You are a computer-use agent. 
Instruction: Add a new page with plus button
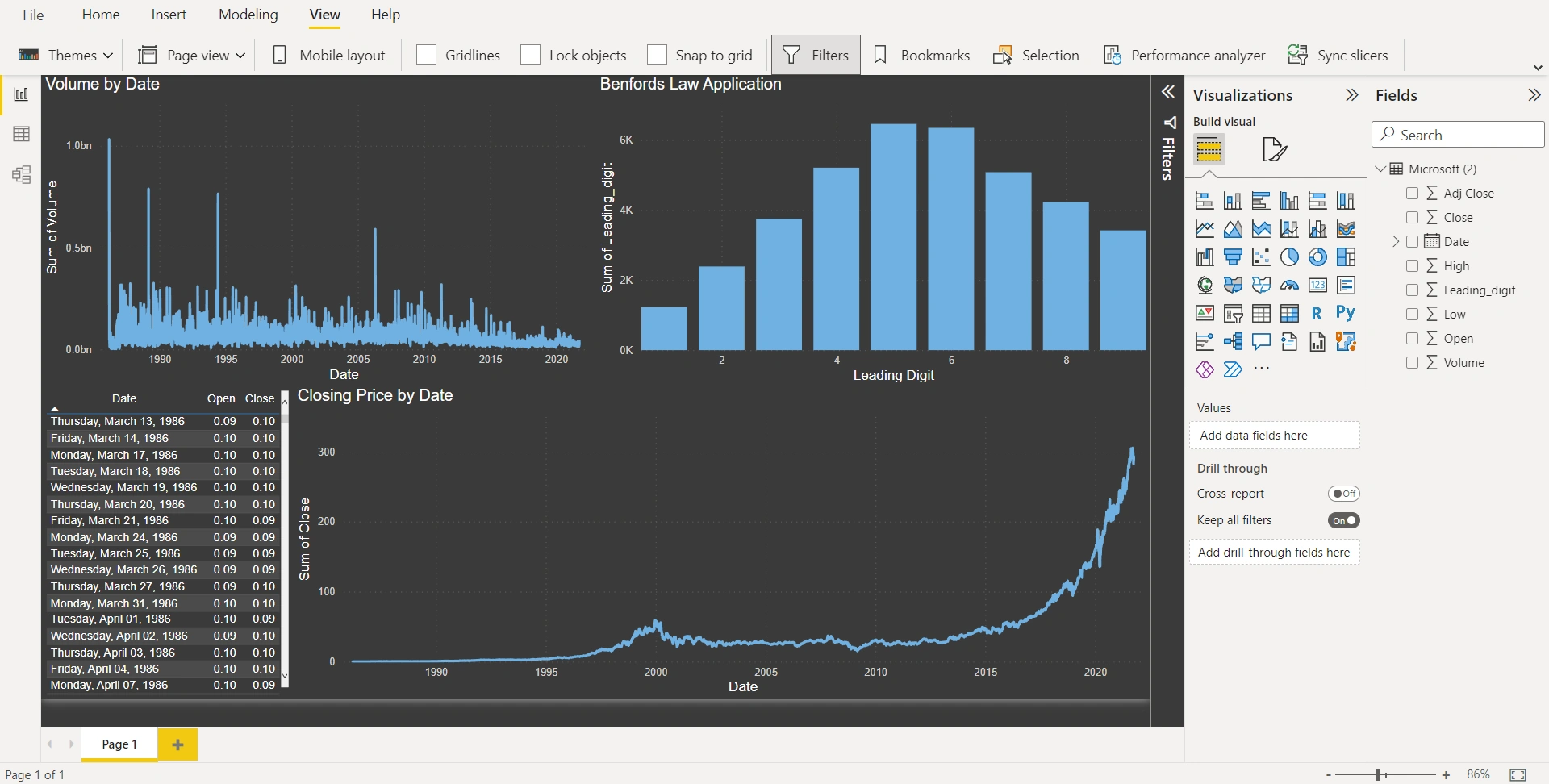(x=177, y=744)
